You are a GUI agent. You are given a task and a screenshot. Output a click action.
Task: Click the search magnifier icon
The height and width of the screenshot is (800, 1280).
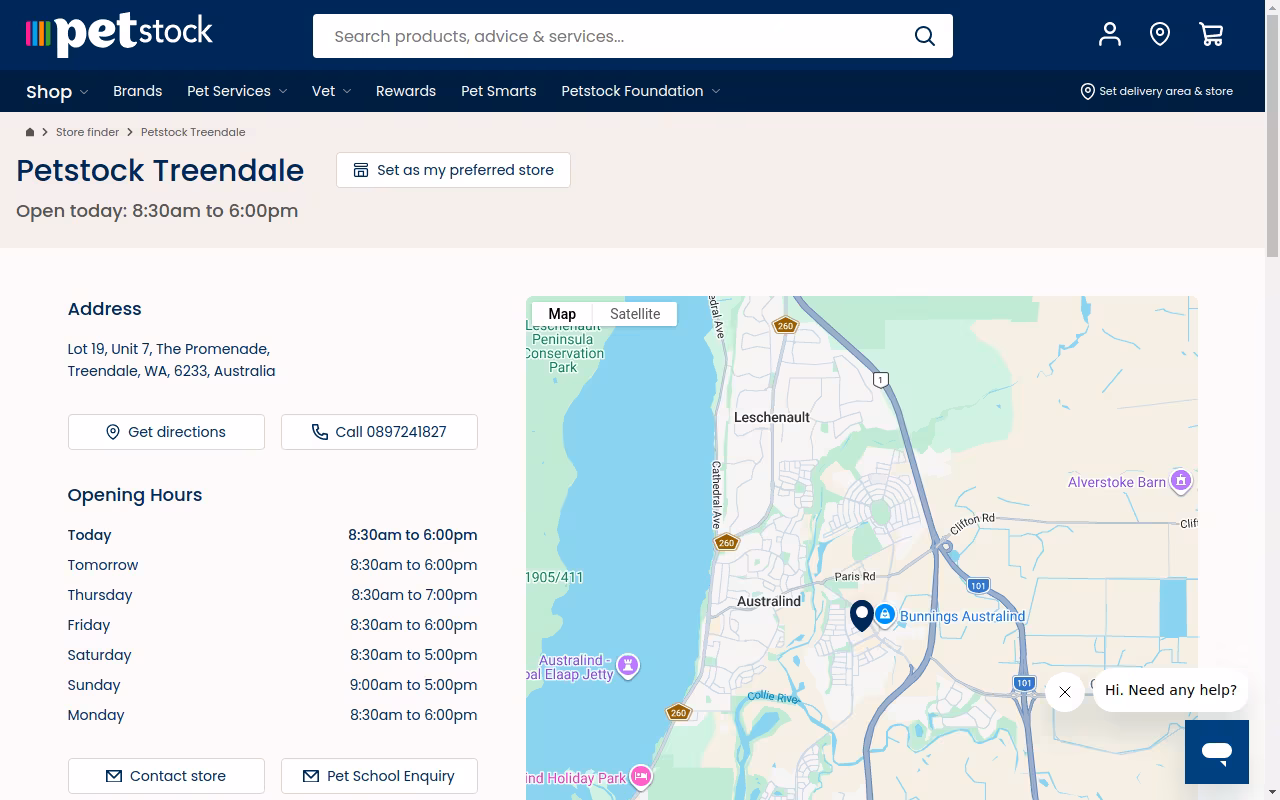pos(925,36)
